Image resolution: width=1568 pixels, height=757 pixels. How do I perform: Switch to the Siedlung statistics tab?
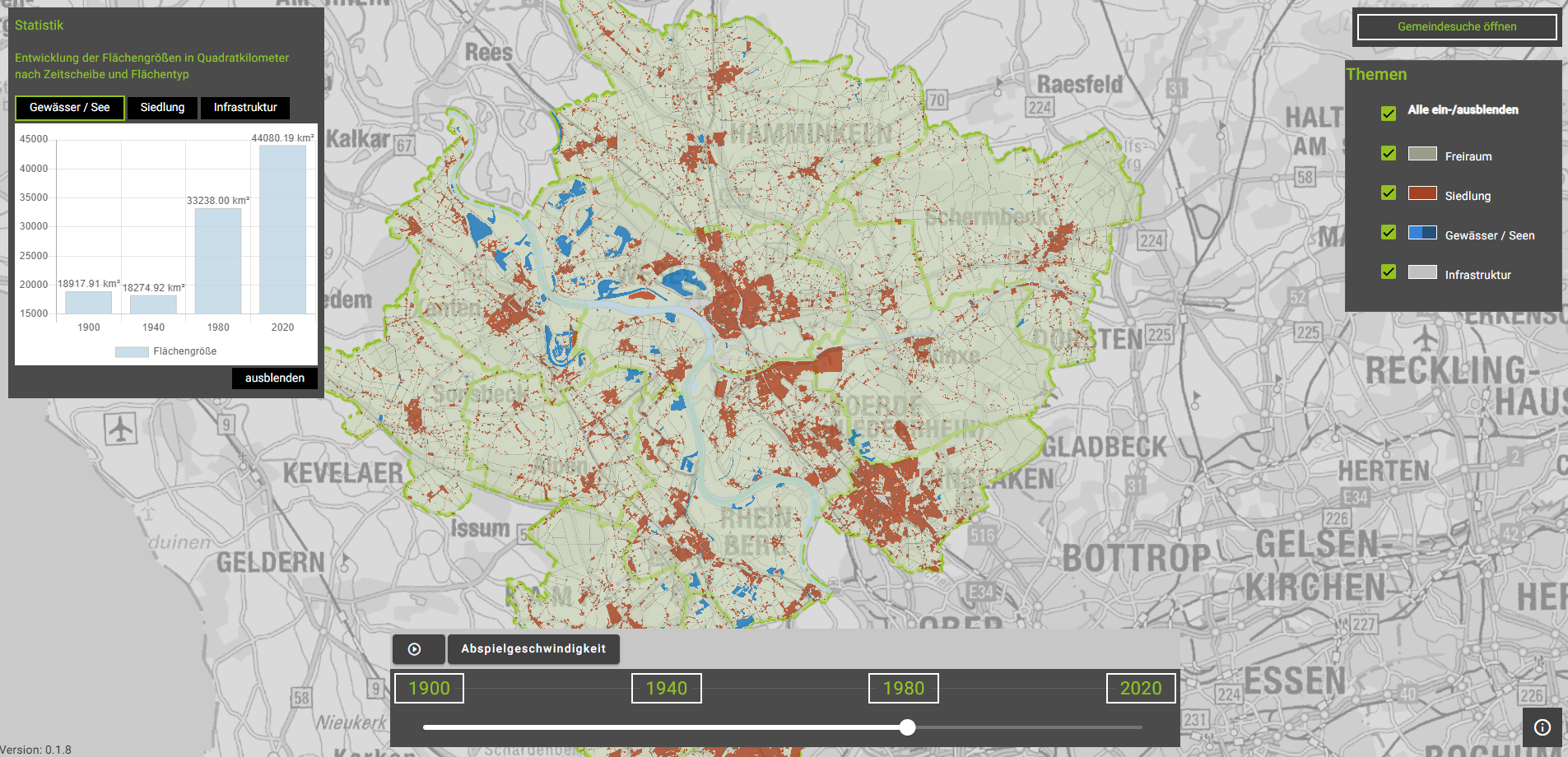click(162, 108)
